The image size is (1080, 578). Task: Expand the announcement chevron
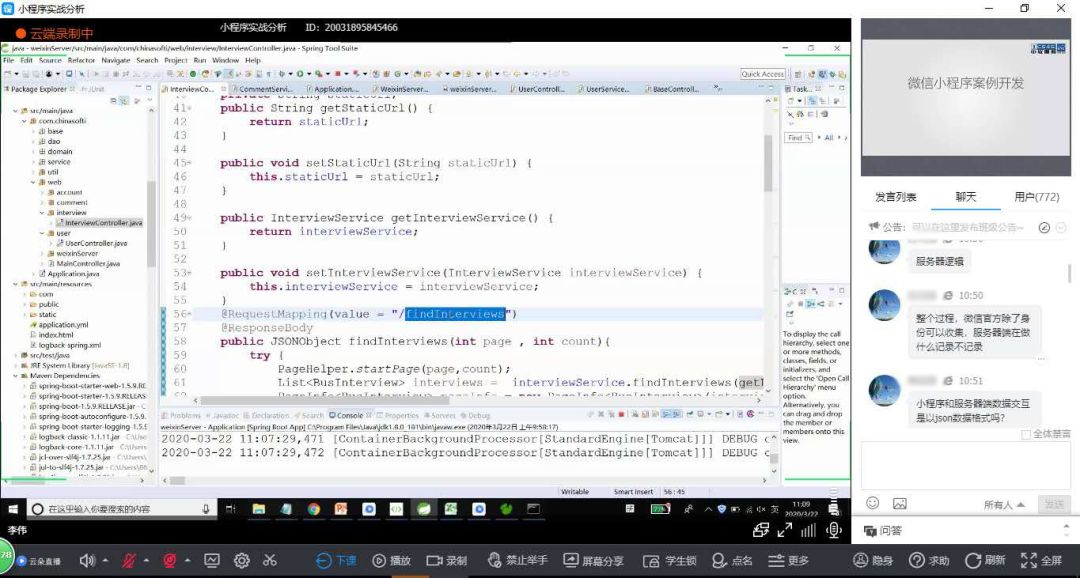(x=1061, y=227)
